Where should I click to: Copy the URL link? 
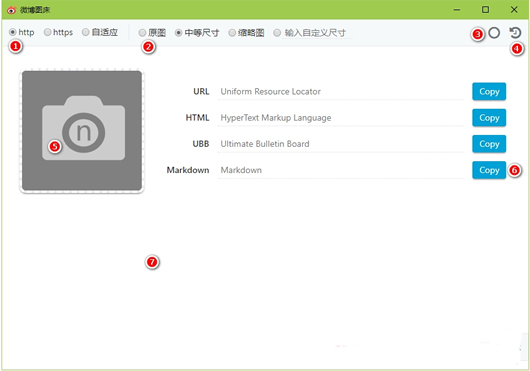[x=489, y=92]
